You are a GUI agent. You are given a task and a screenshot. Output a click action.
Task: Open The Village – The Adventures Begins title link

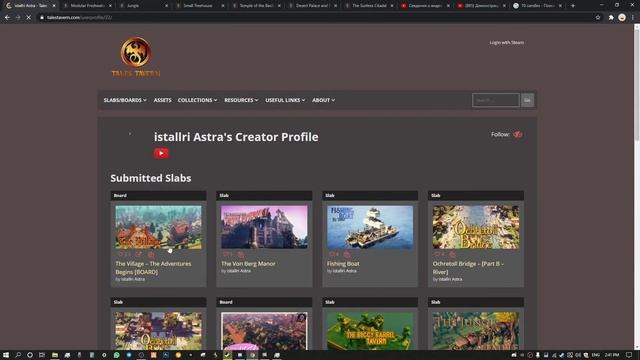tap(153, 268)
